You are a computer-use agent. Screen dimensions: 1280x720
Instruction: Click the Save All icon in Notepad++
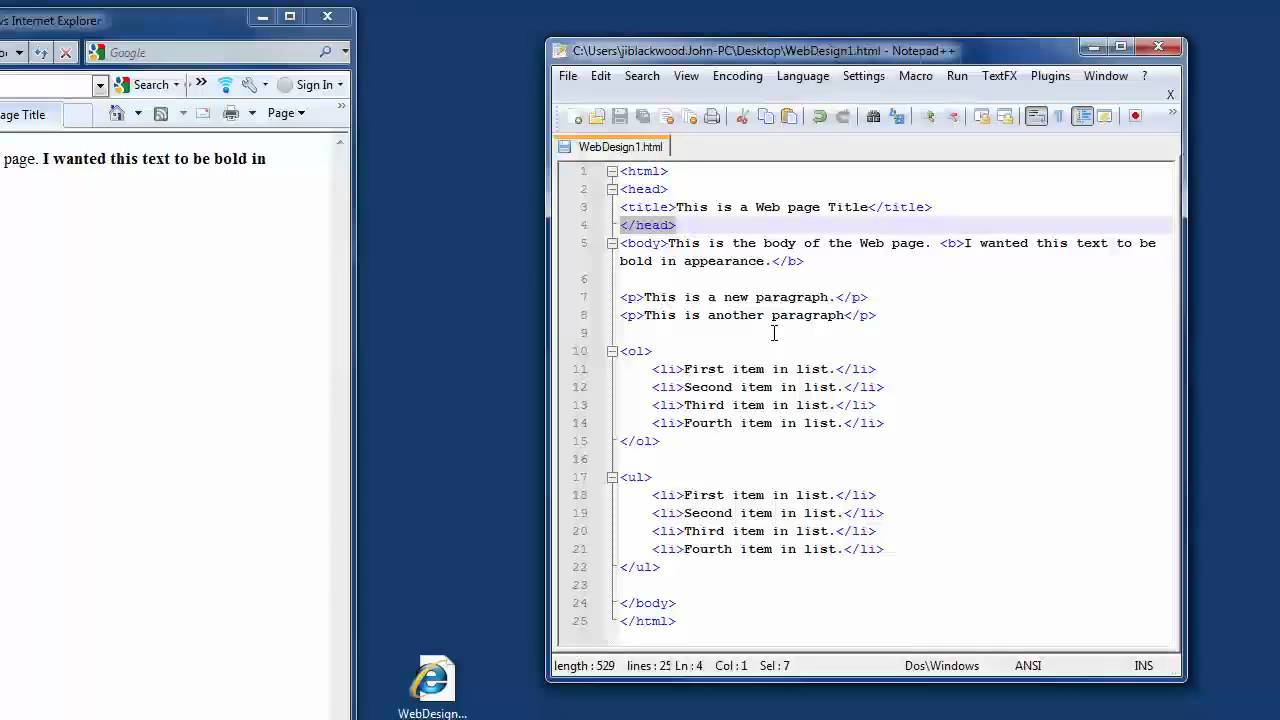(643, 116)
